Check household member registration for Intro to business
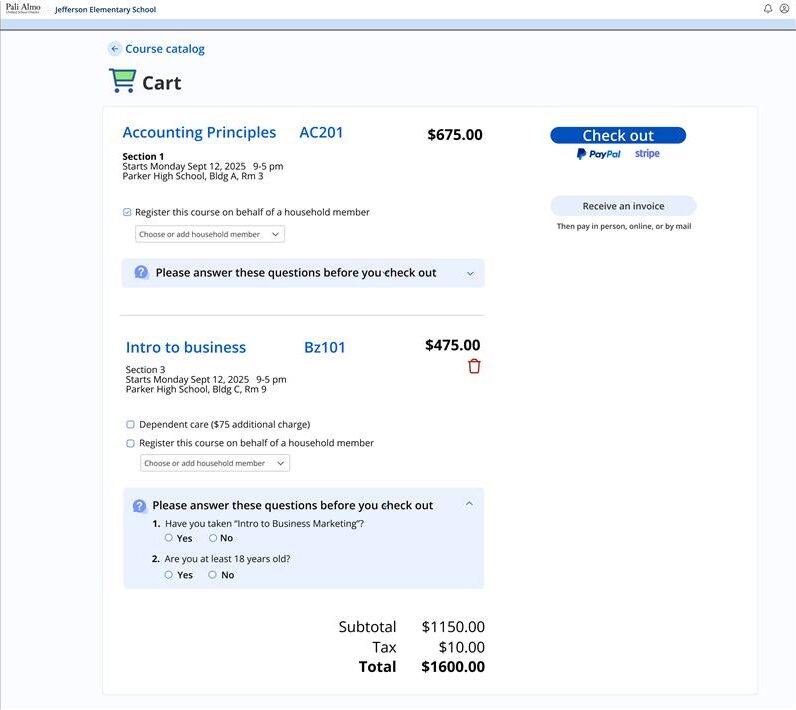 [131, 443]
